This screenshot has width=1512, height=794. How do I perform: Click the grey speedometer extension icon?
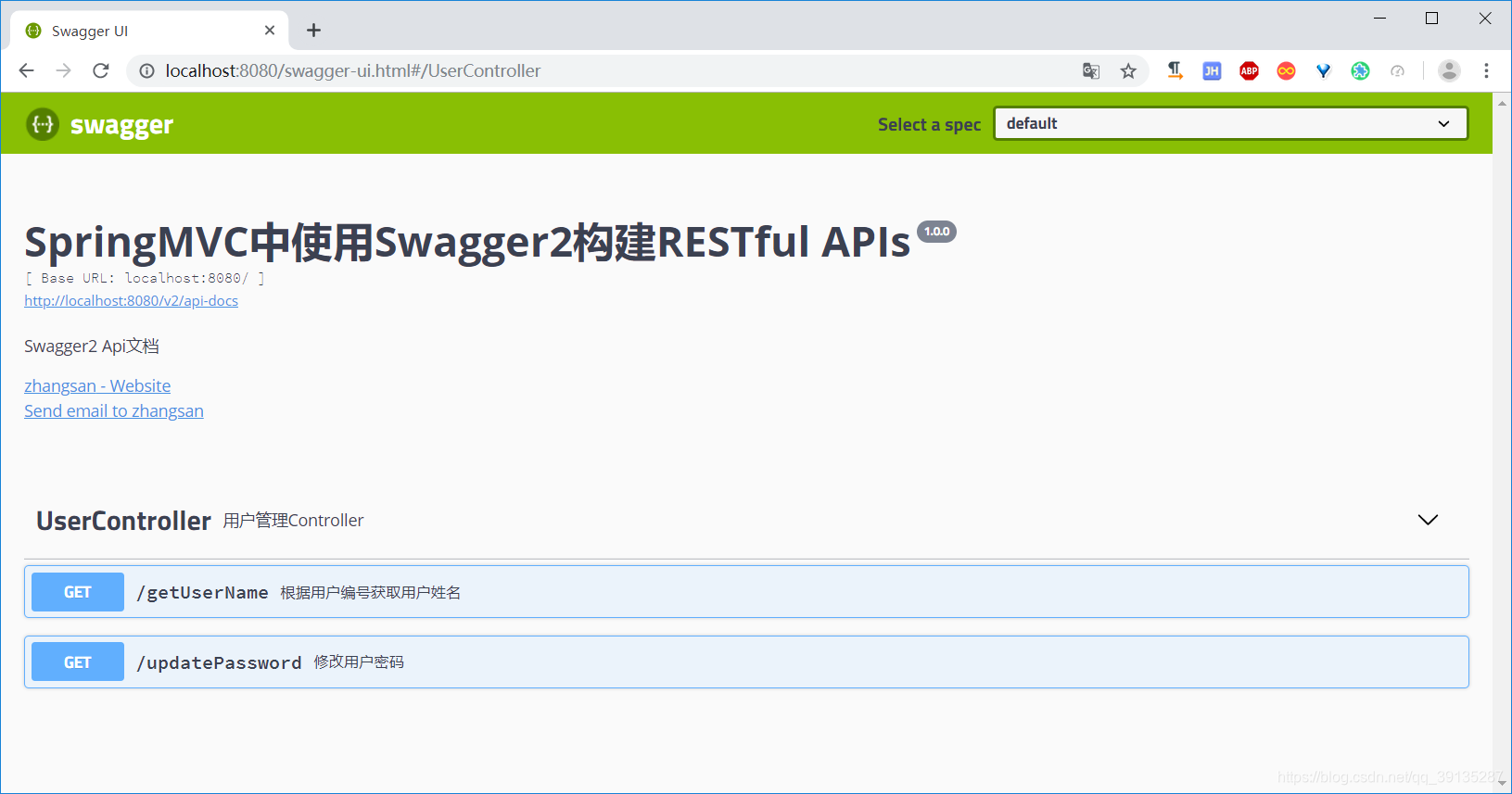click(x=1397, y=70)
